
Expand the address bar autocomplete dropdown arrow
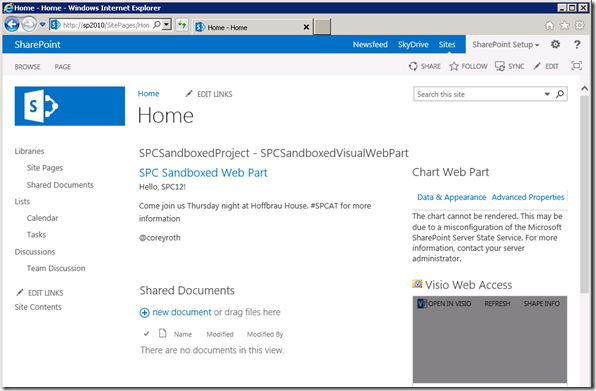pyautogui.click(x=166, y=25)
